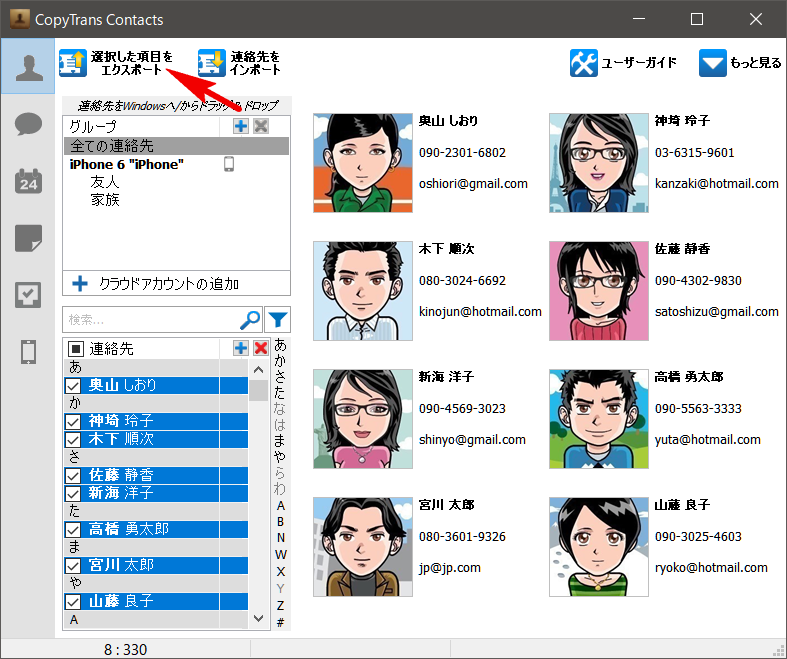Select the 友人 group
The width and height of the screenshot is (787, 659).
pyautogui.click(x=105, y=182)
